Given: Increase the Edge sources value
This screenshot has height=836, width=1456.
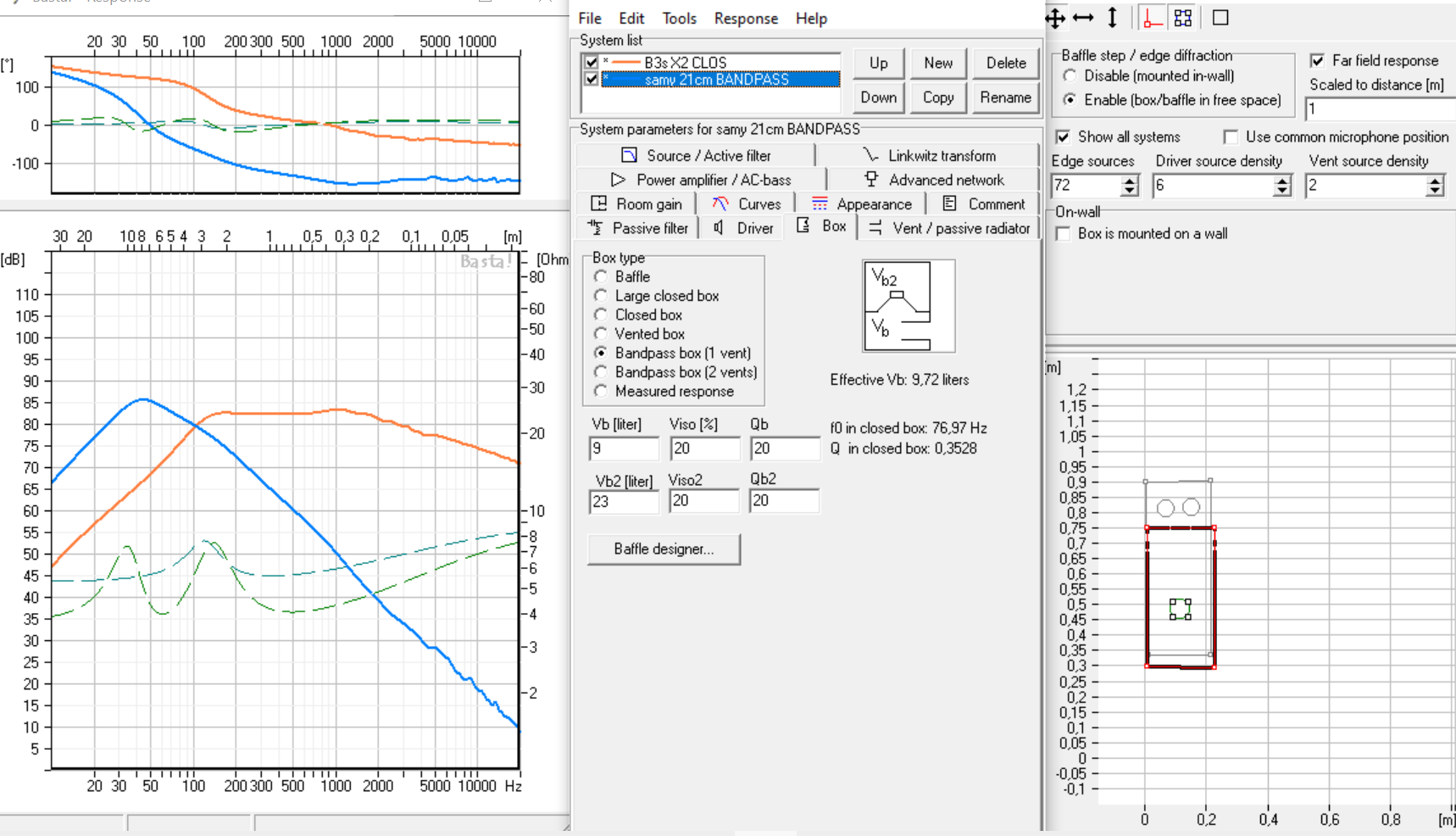Looking at the screenshot, I should tap(1129, 181).
